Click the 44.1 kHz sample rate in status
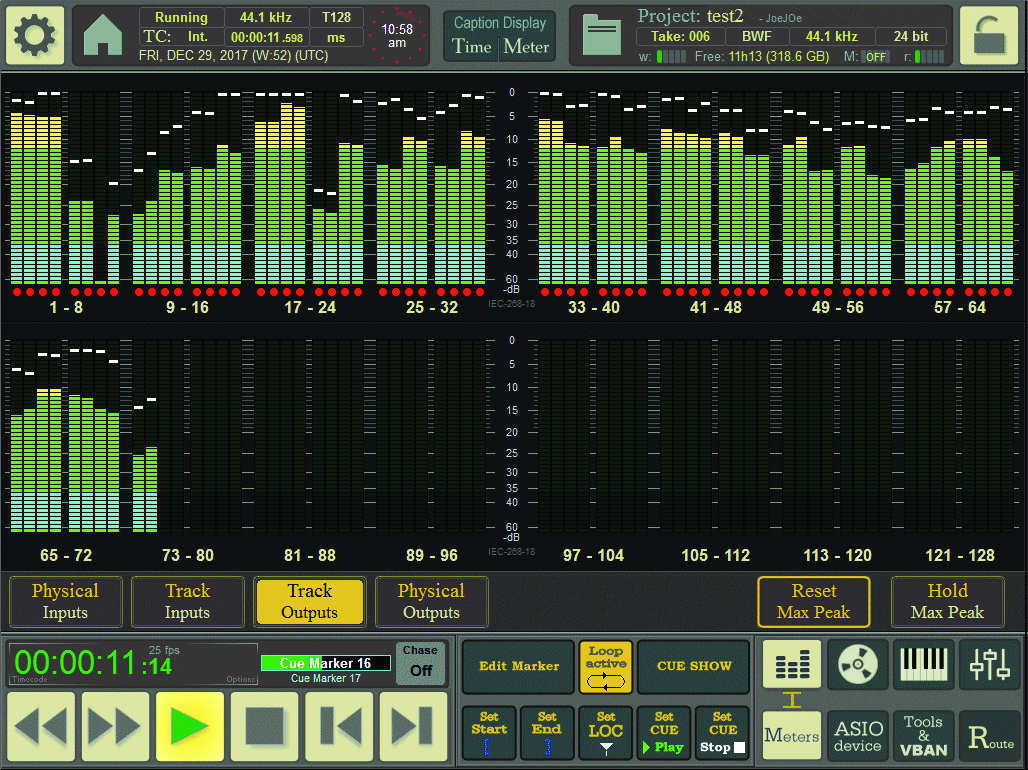Screen dimensions: 1028x770 pos(266,18)
